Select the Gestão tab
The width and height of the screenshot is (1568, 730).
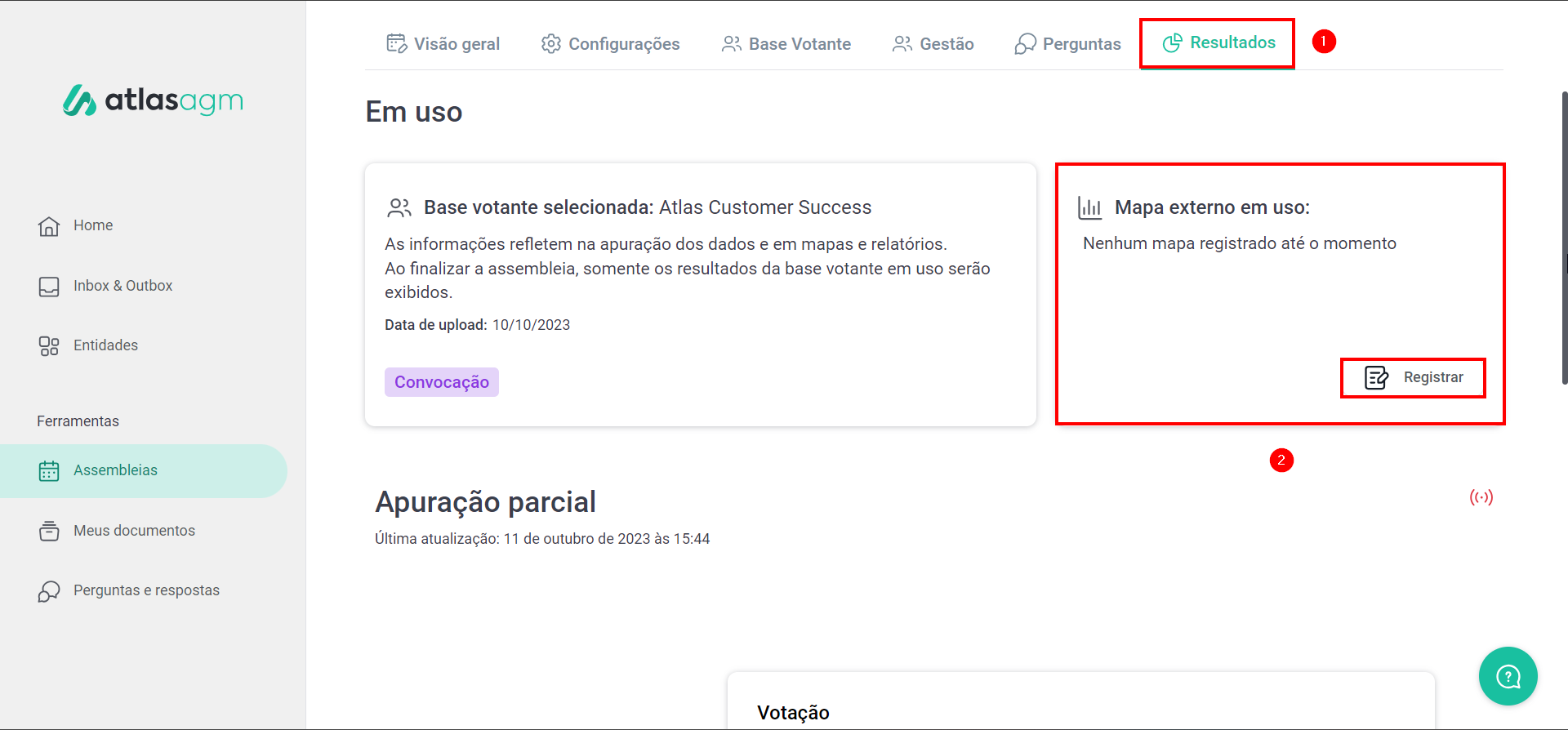point(933,44)
